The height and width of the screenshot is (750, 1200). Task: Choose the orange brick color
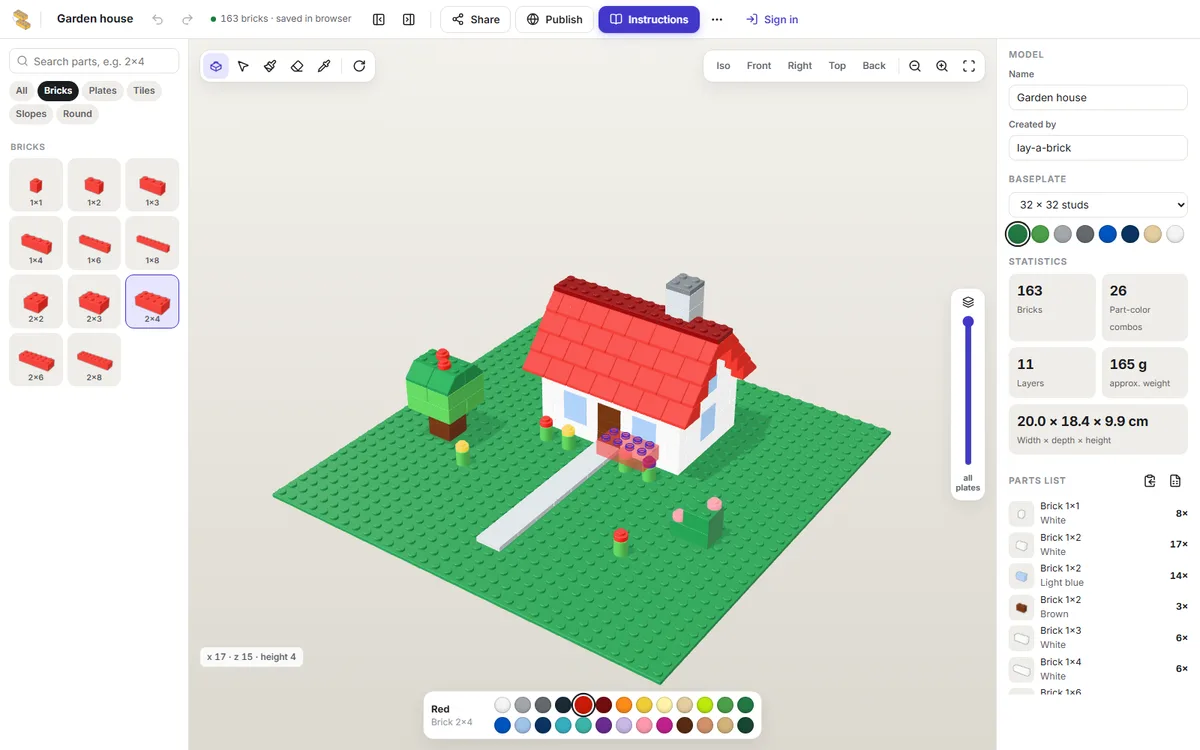click(x=624, y=705)
